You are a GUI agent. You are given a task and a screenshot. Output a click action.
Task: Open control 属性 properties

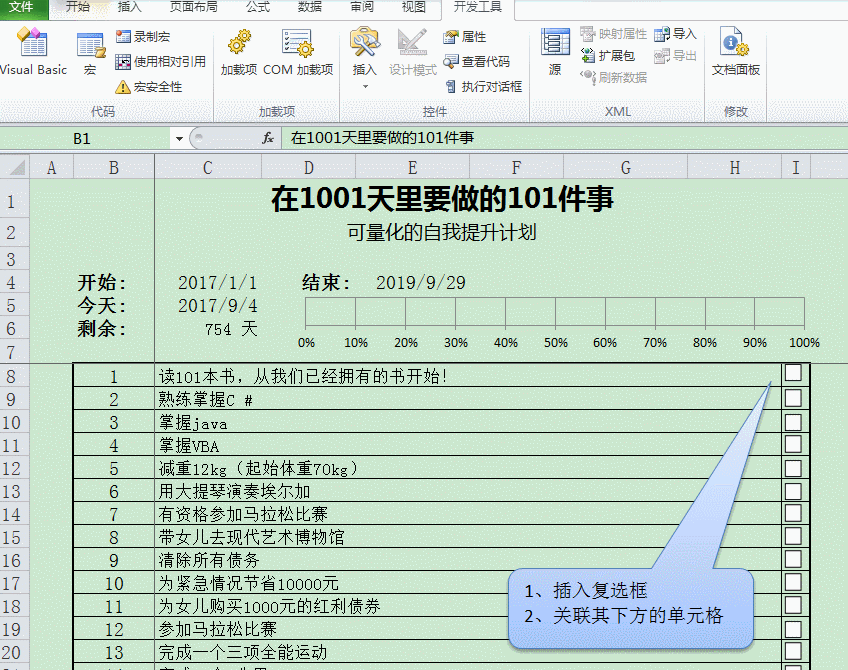point(465,37)
